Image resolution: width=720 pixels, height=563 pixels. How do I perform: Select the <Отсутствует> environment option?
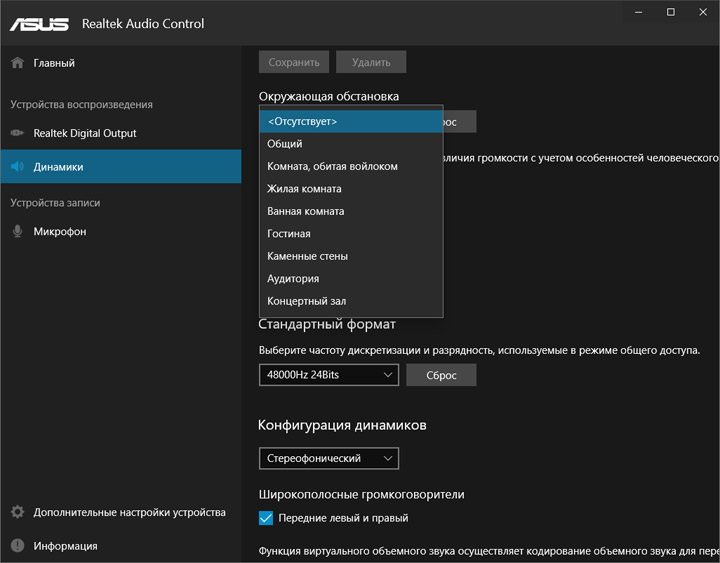pos(350,121)
